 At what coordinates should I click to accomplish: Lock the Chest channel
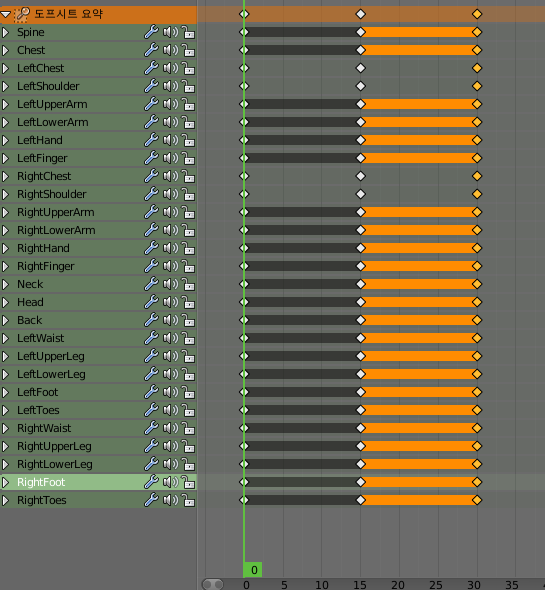click(188, 50)
